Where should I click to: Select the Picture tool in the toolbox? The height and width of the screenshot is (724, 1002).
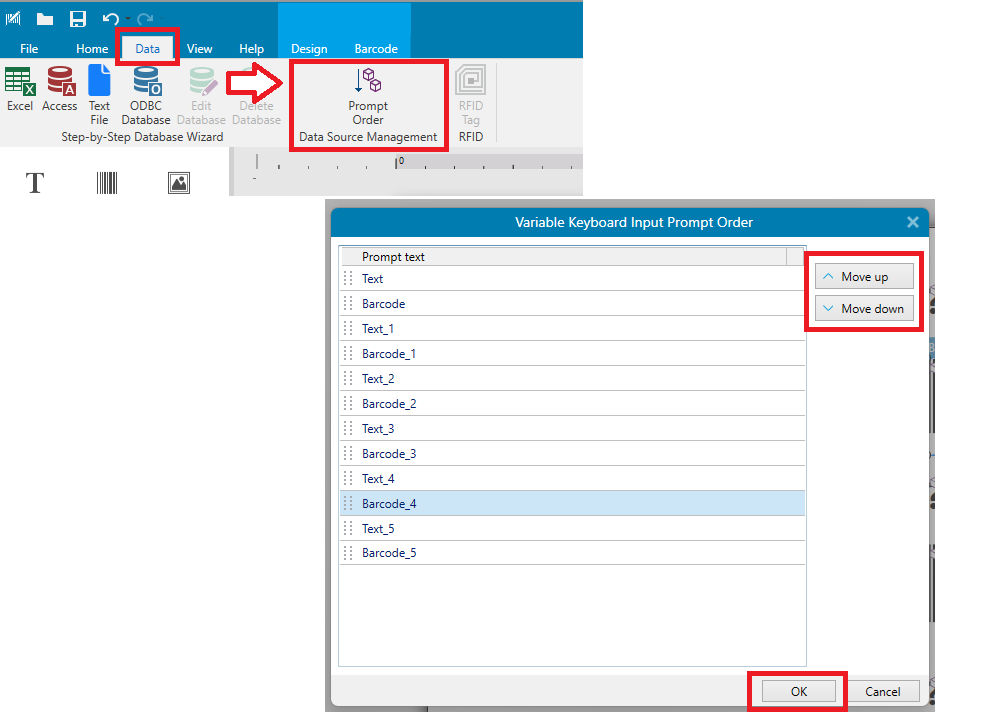click(178, 183)
